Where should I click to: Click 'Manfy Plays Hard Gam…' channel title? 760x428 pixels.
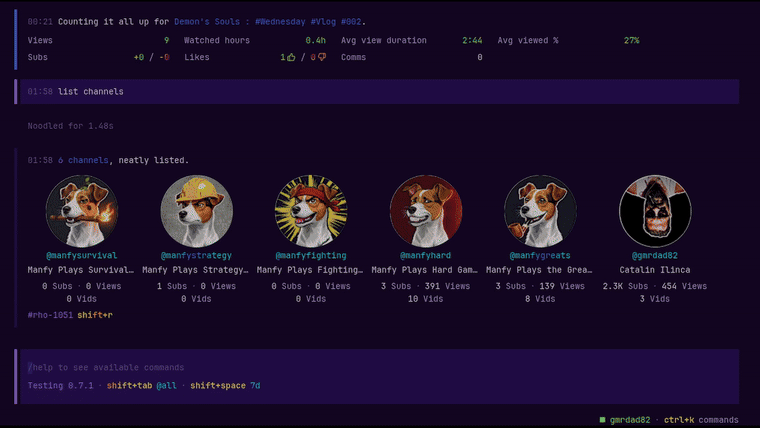(425, 270)
